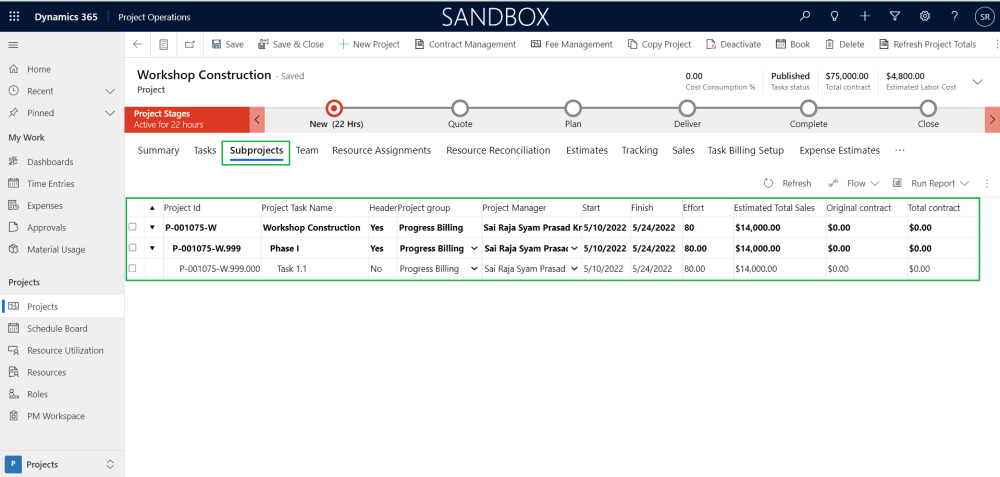Image resolution: width=1000 pixels, height=477 pixels.
Task: Go back using the left arrow icon
Action: click(x=137, y=45)
